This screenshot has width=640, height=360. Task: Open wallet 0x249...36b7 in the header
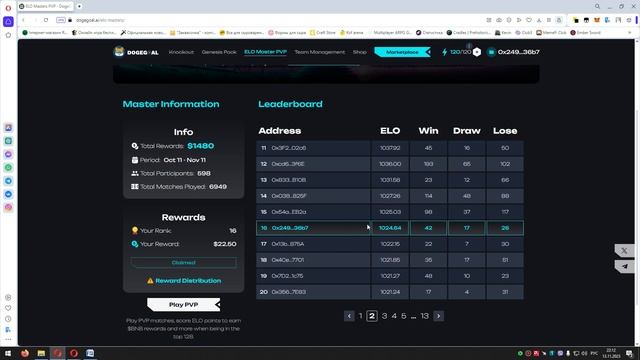click(513, 52)
